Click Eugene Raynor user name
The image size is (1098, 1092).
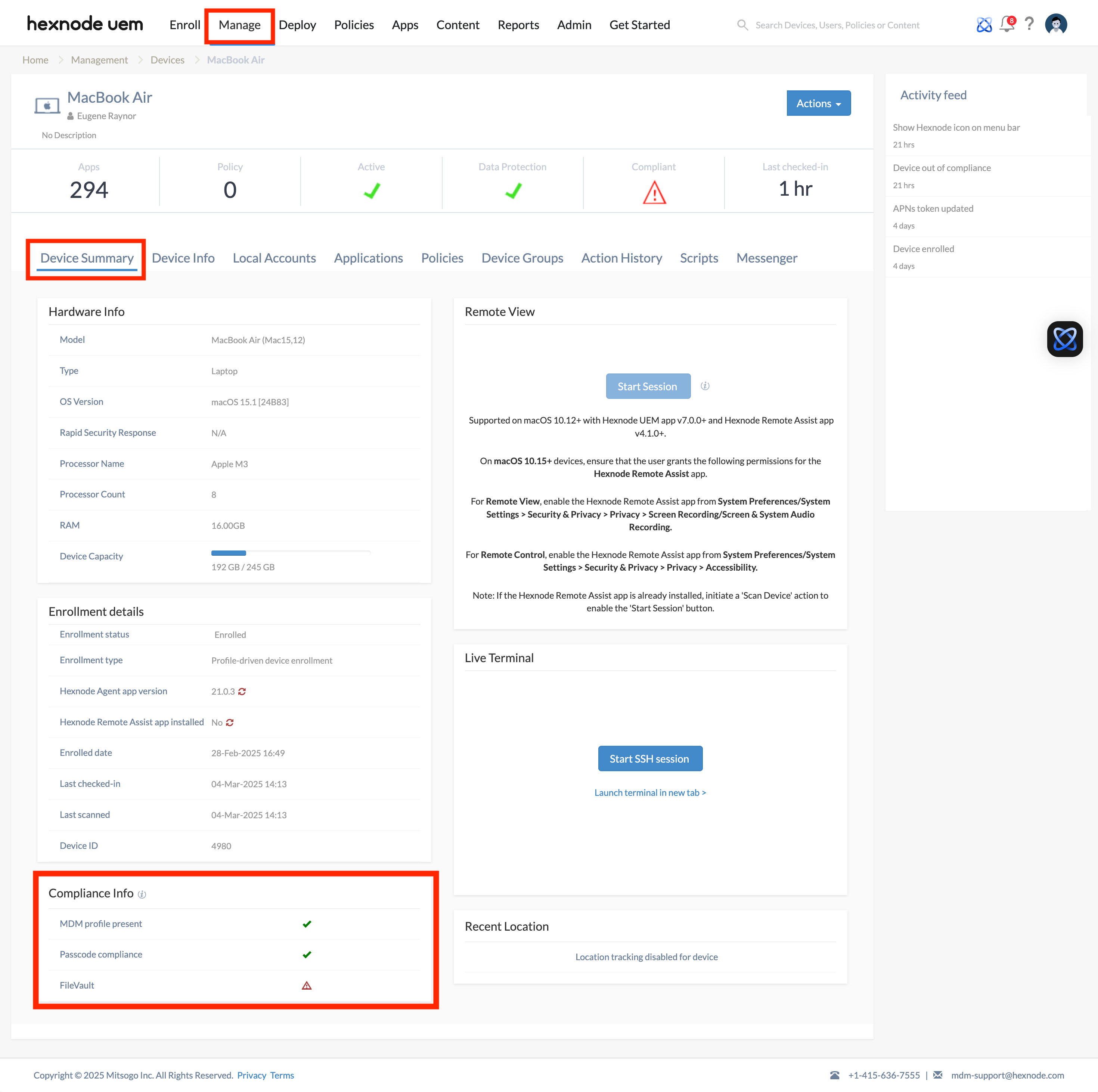(106, 116)
